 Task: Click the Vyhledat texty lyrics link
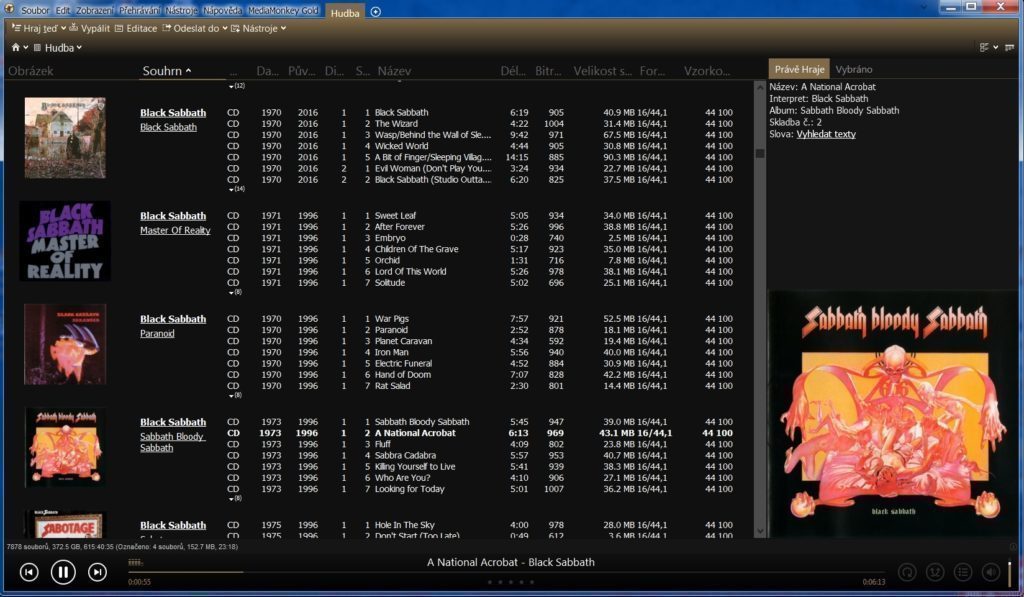point(825,134)
